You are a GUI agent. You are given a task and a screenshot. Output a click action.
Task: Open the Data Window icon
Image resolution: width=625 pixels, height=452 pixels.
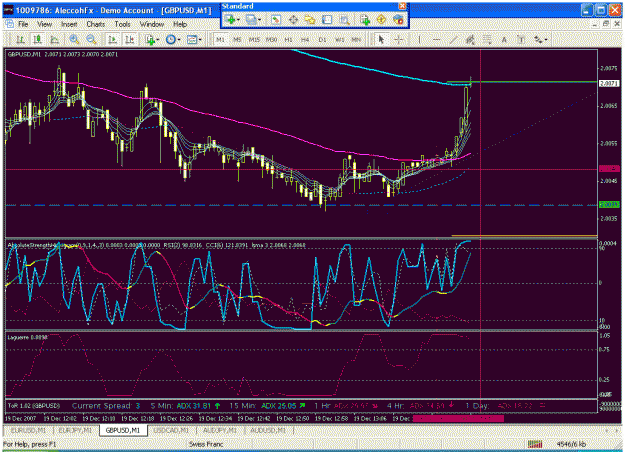pos(293,19)
